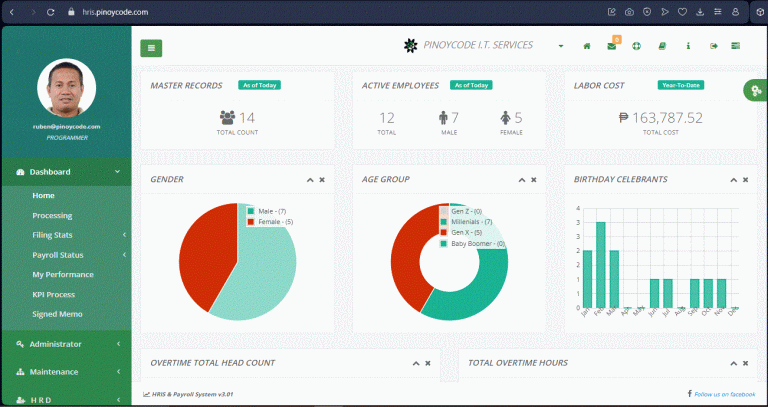Collapse the Gender chart panel
This screenshot has height=407, width=768.
click(310, 180)
